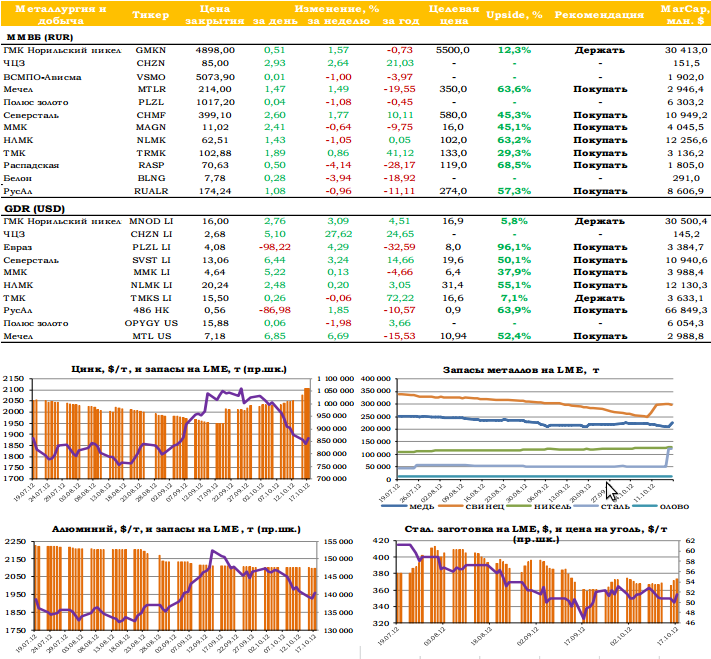Click the 'Целевая цена' header

click(x=454, y=15)
